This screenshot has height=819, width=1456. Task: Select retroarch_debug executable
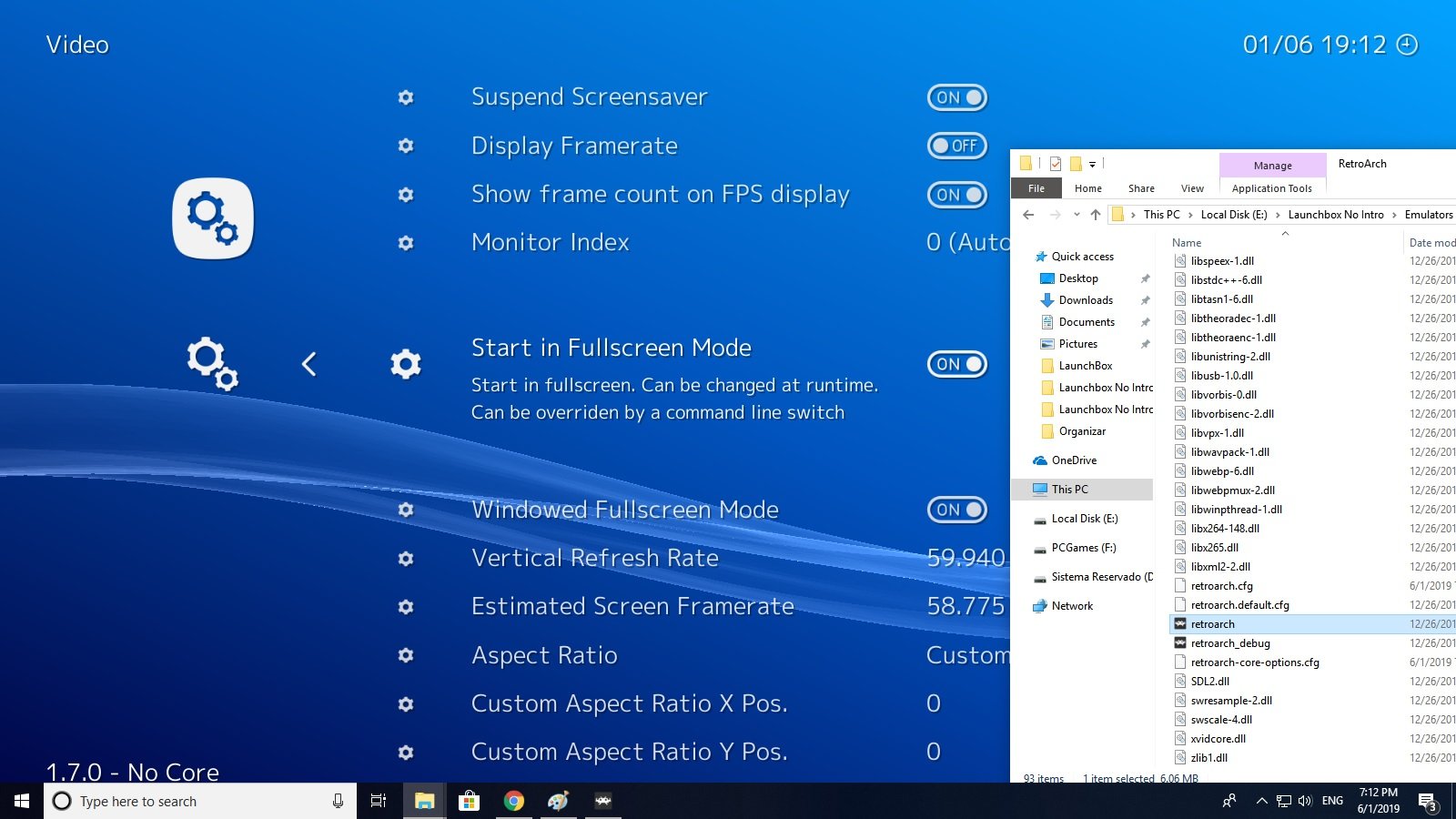tap(1230, 643)
